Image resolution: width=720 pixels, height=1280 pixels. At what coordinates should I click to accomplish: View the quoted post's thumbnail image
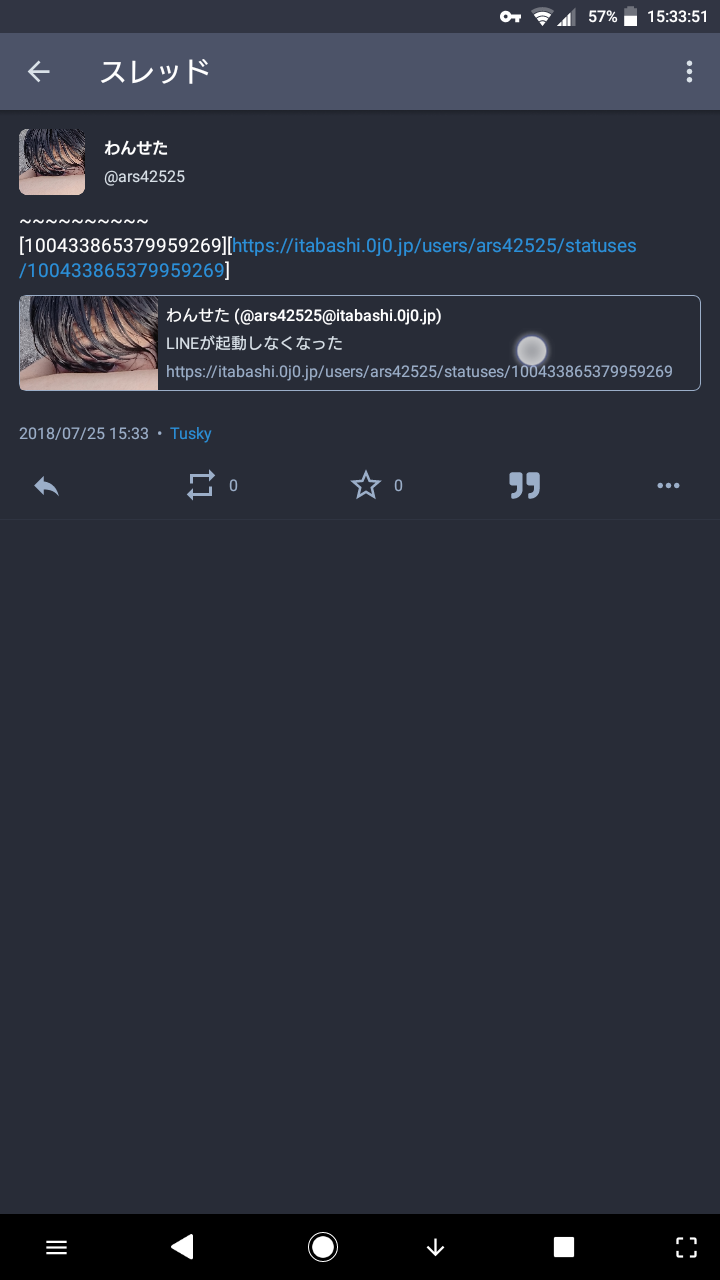[x=89, y=343]
